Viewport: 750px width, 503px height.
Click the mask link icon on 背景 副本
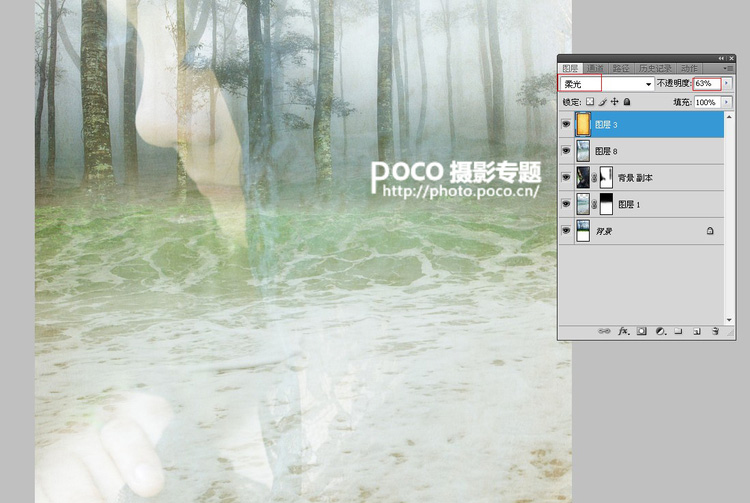point(595,178)
